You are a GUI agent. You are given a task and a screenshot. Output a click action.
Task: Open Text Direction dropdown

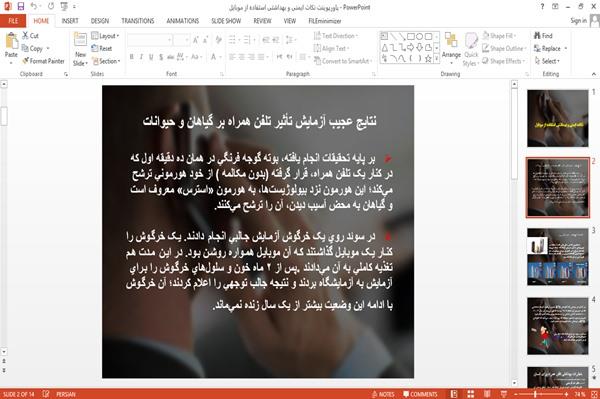[x=336, y=36]
